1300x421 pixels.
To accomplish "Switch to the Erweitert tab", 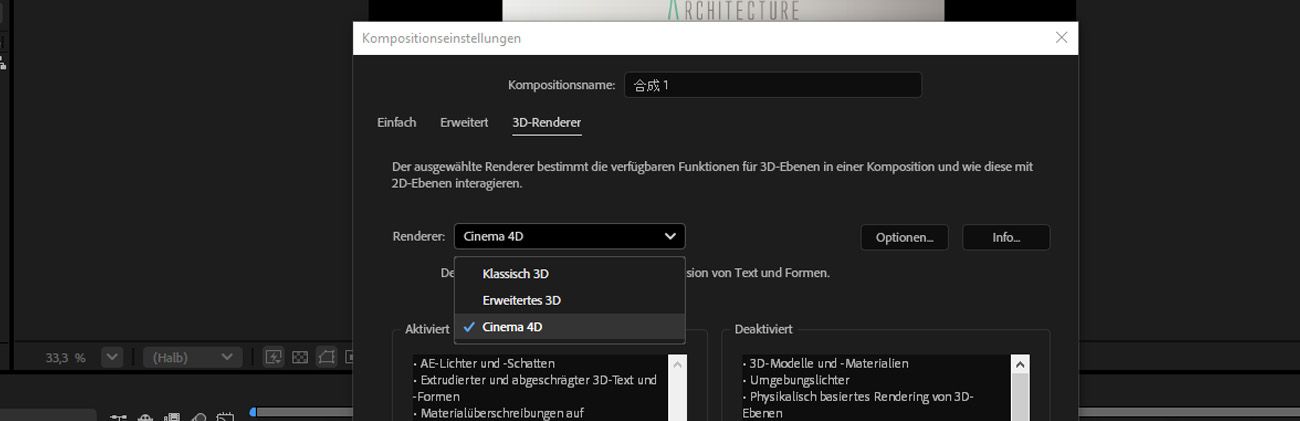I will click(x=464, y=122).
